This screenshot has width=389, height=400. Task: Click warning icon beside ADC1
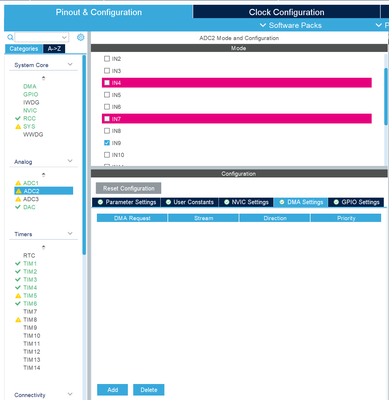coord(18,183)
